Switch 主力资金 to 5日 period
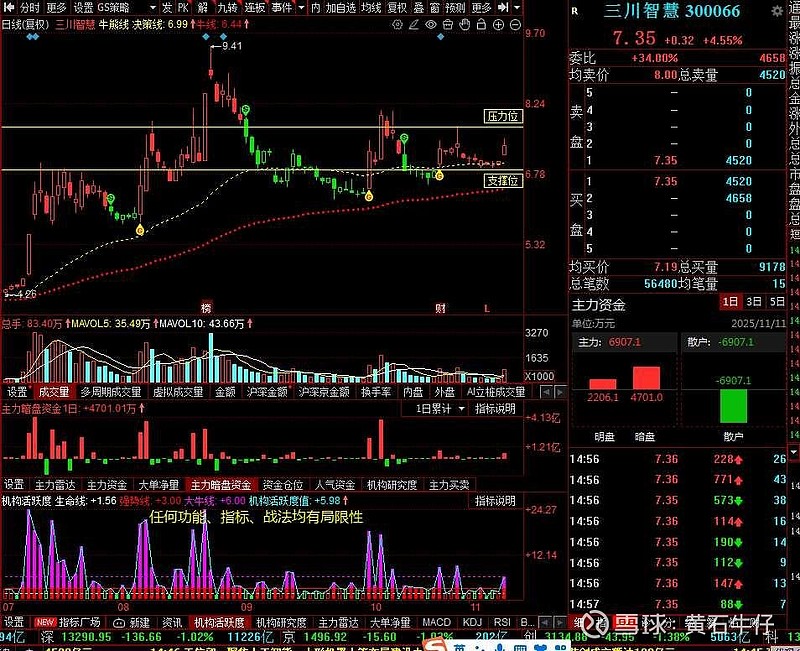800x651 pixels. click(x=777, y=302)
